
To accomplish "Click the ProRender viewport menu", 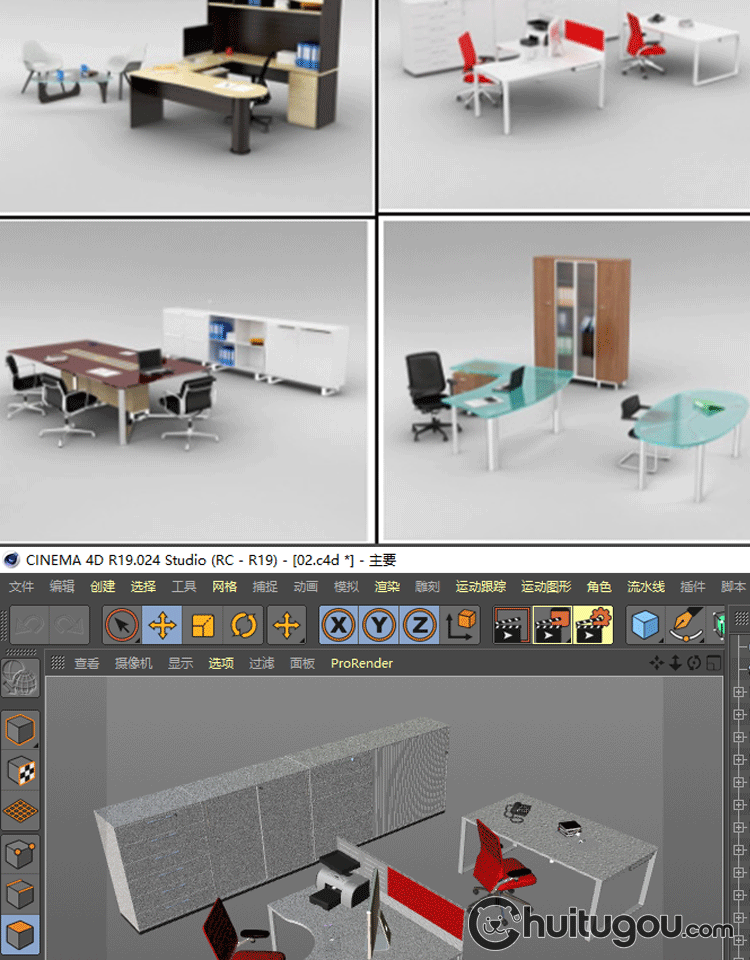I will coord(362,663).
